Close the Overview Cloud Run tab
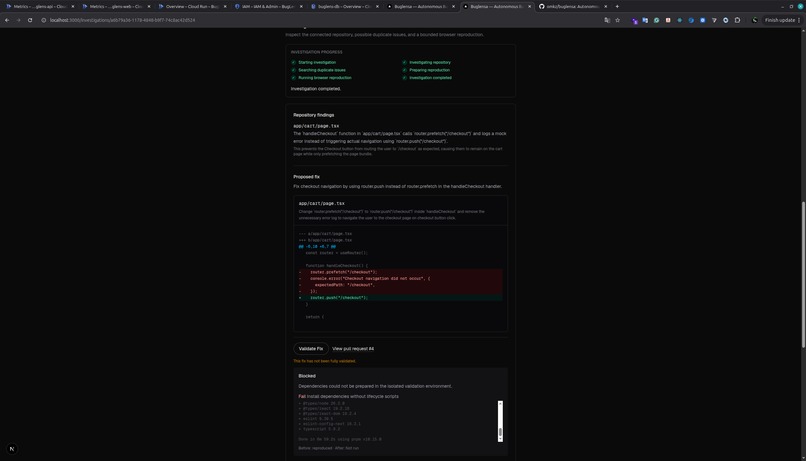 click(x=225, y=7)
